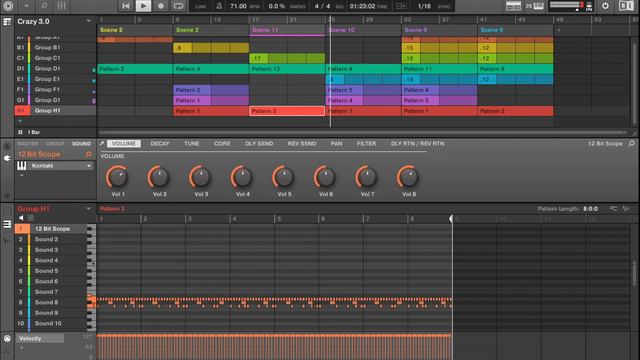
Task: Click the piano keys plug-in icon
Action: [x=22, y=166]
